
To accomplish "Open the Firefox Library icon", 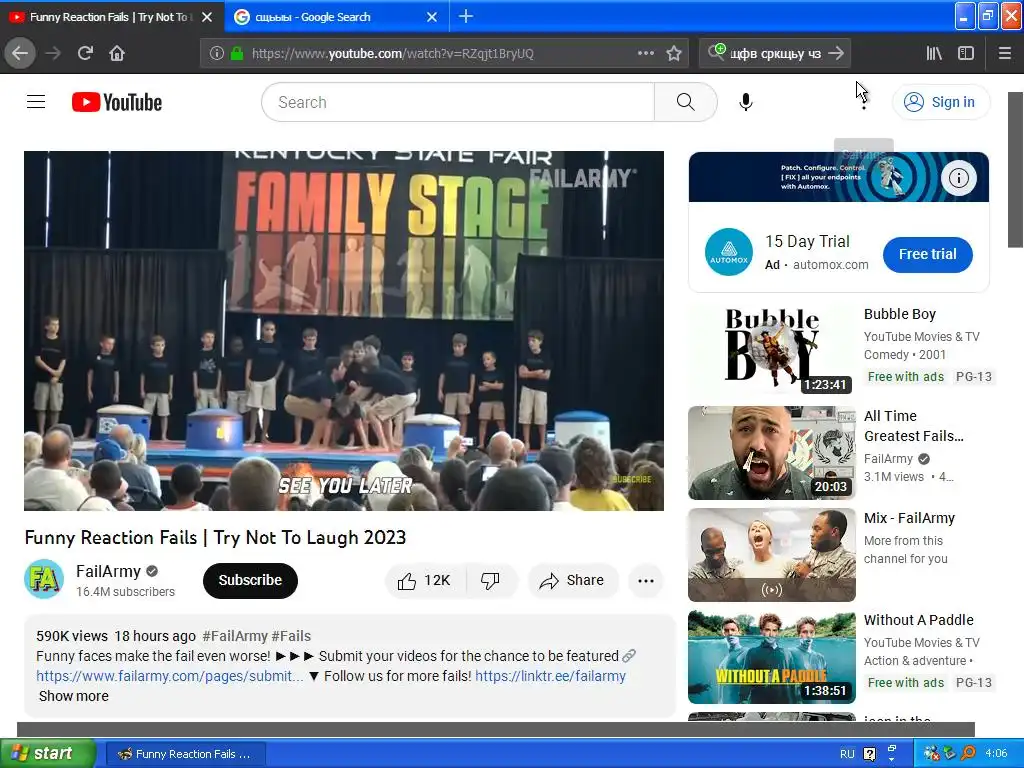I will click(x=935, y=54).
